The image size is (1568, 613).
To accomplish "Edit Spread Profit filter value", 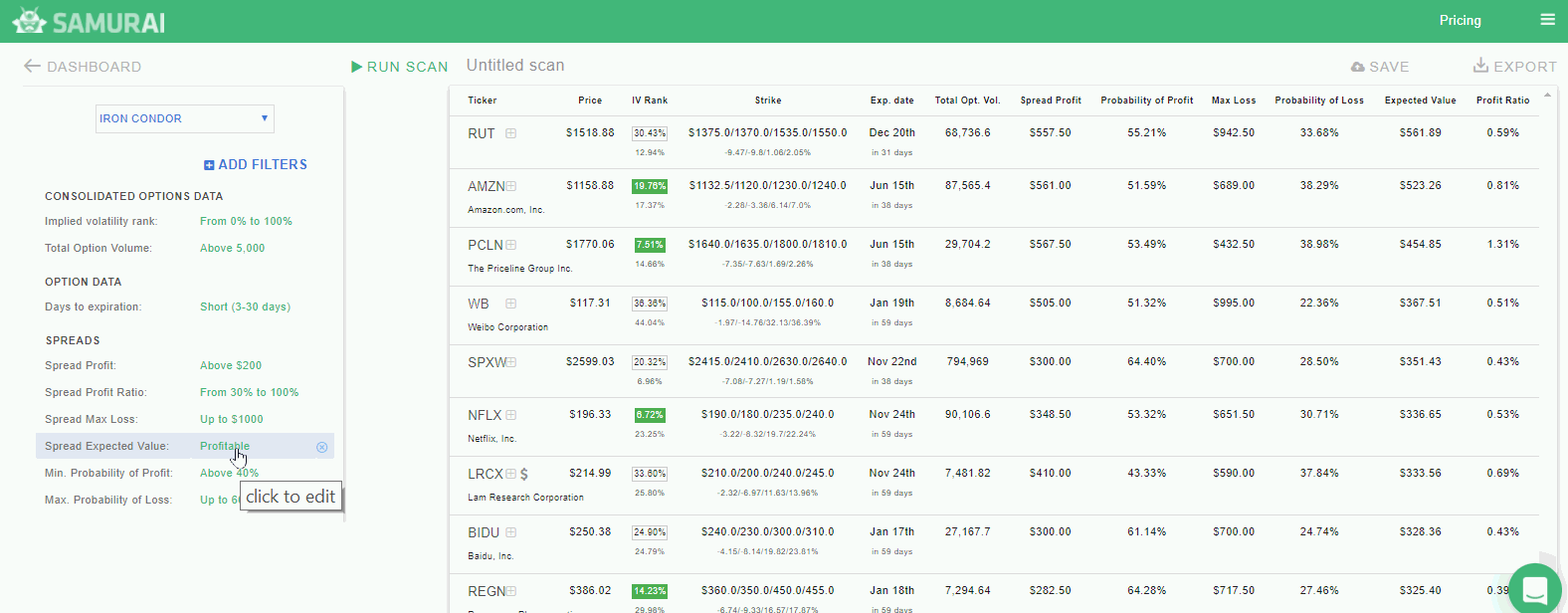I will [x=231, y=365].
